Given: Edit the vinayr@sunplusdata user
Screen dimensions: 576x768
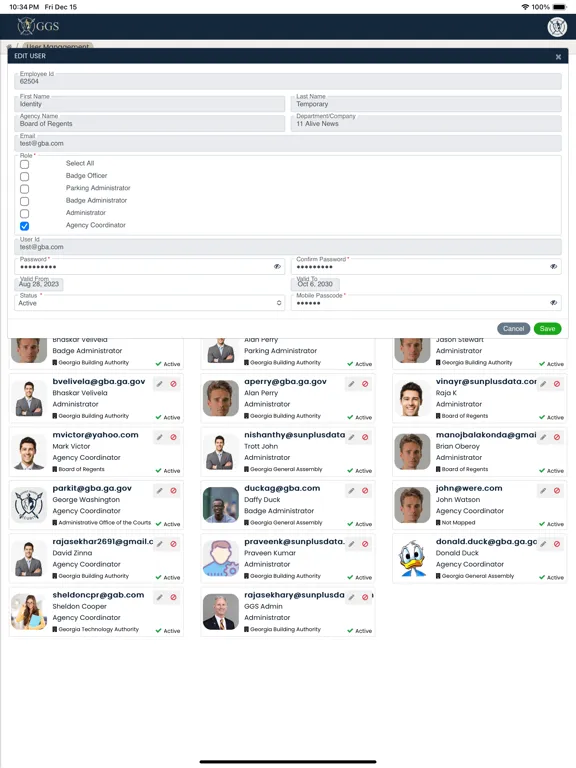Looking at the screenshot, I should point(543,384).
